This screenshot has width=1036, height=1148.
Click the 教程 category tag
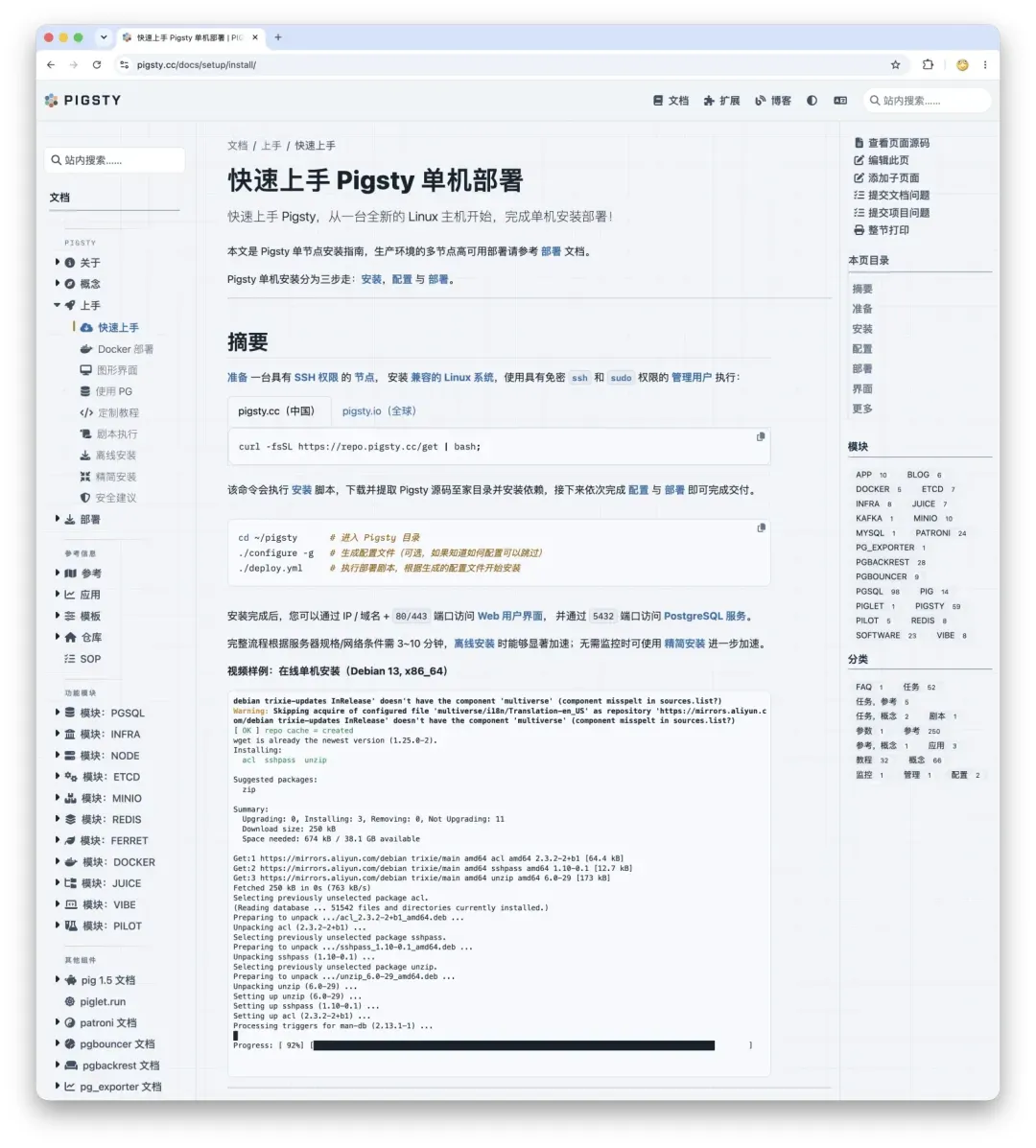point(871,760)
